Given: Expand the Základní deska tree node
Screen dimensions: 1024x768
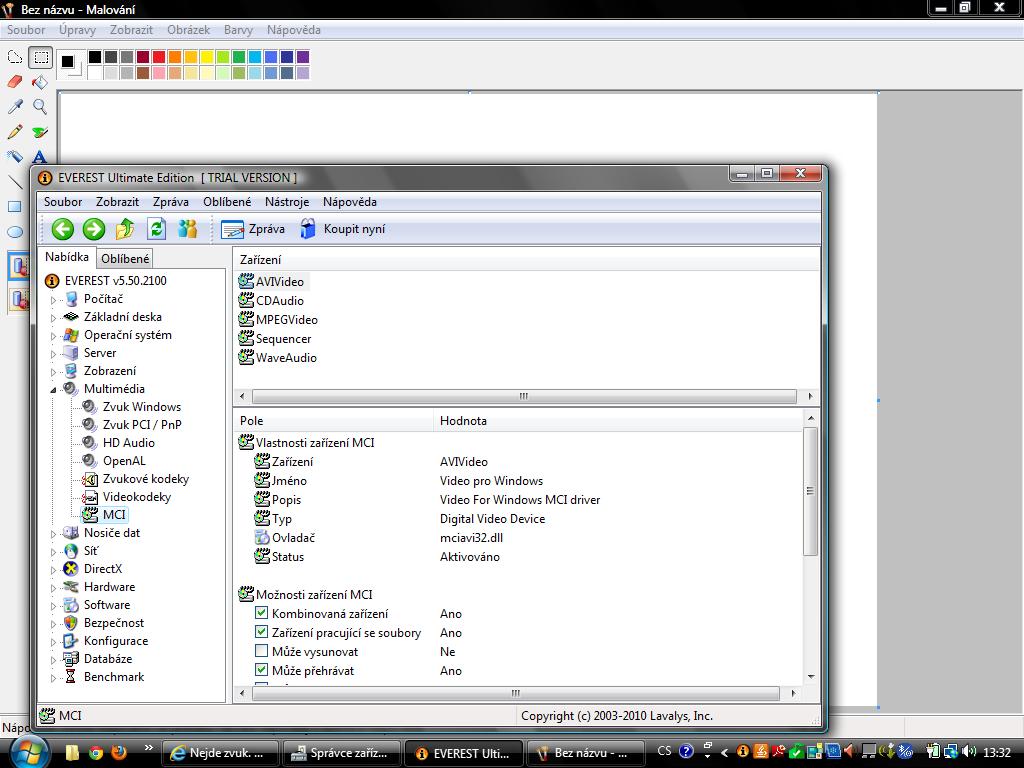Looking at the screenshot, I should 54,318.
